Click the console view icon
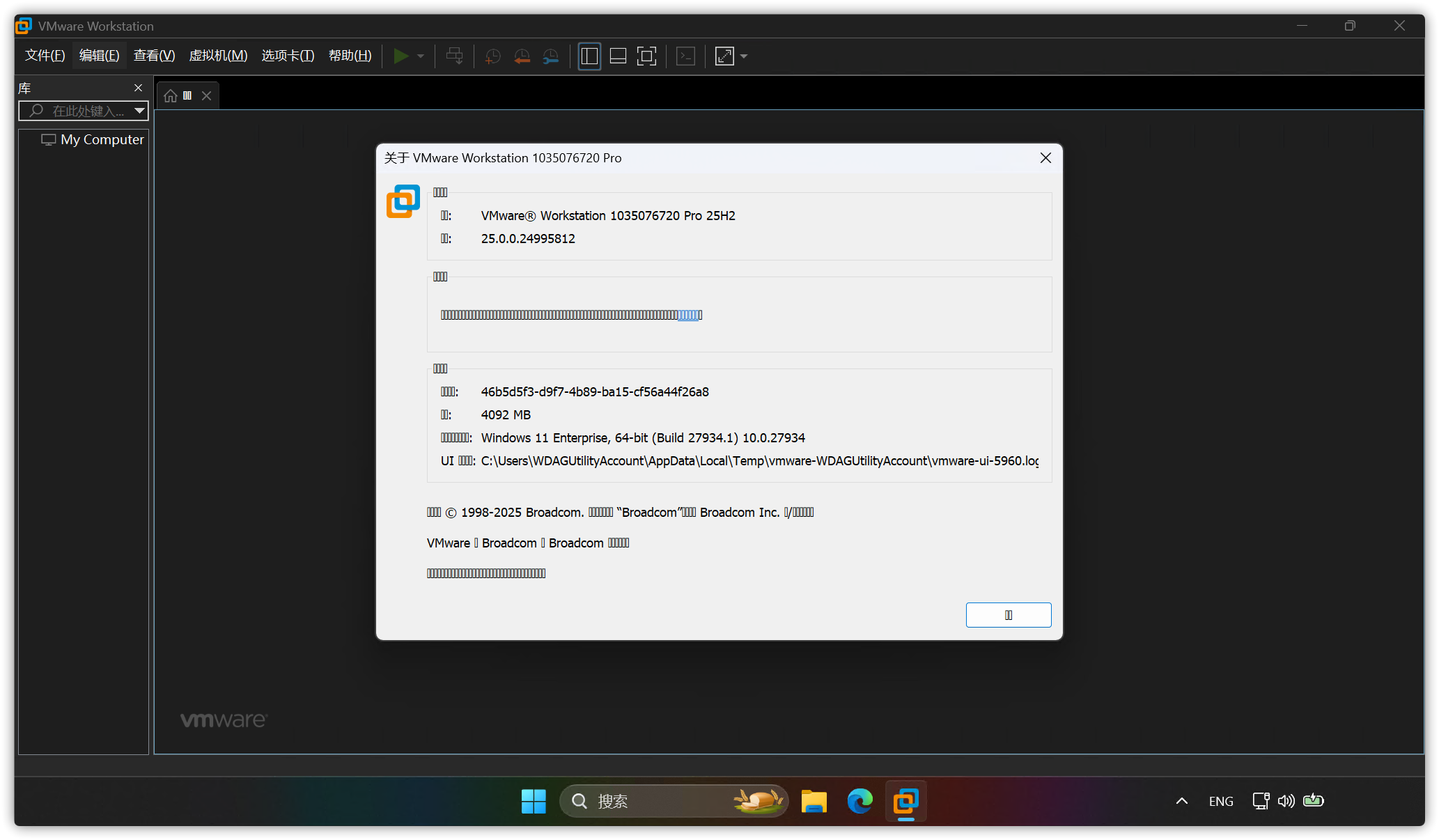This screenshot has height=840, width=1439. (685, 56)
